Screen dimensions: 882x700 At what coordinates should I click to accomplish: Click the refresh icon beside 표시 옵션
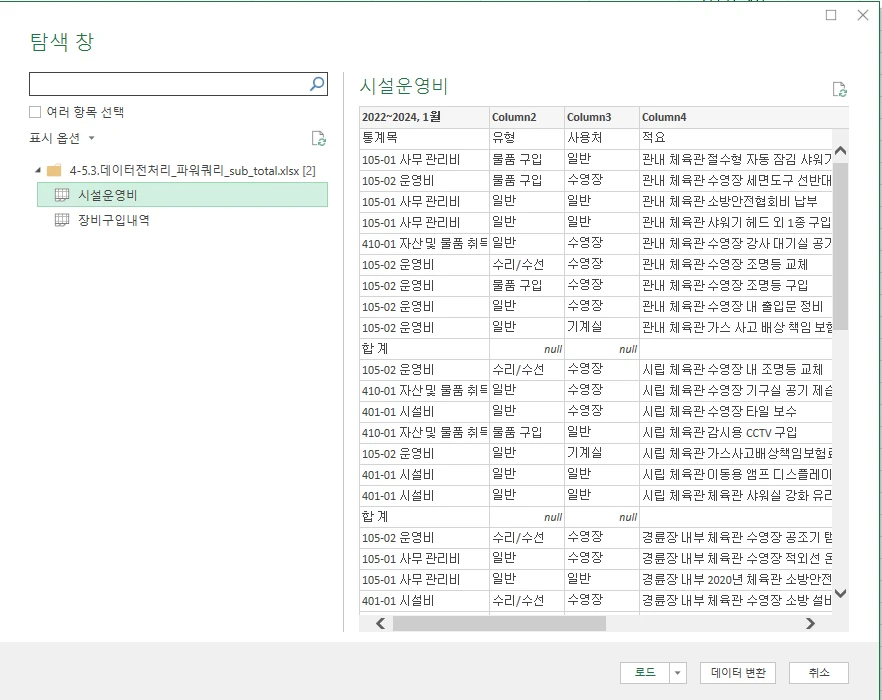click(x=319, y=138)
